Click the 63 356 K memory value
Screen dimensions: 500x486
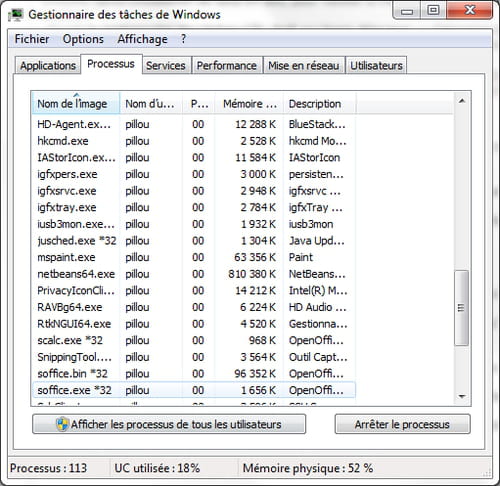255,257
